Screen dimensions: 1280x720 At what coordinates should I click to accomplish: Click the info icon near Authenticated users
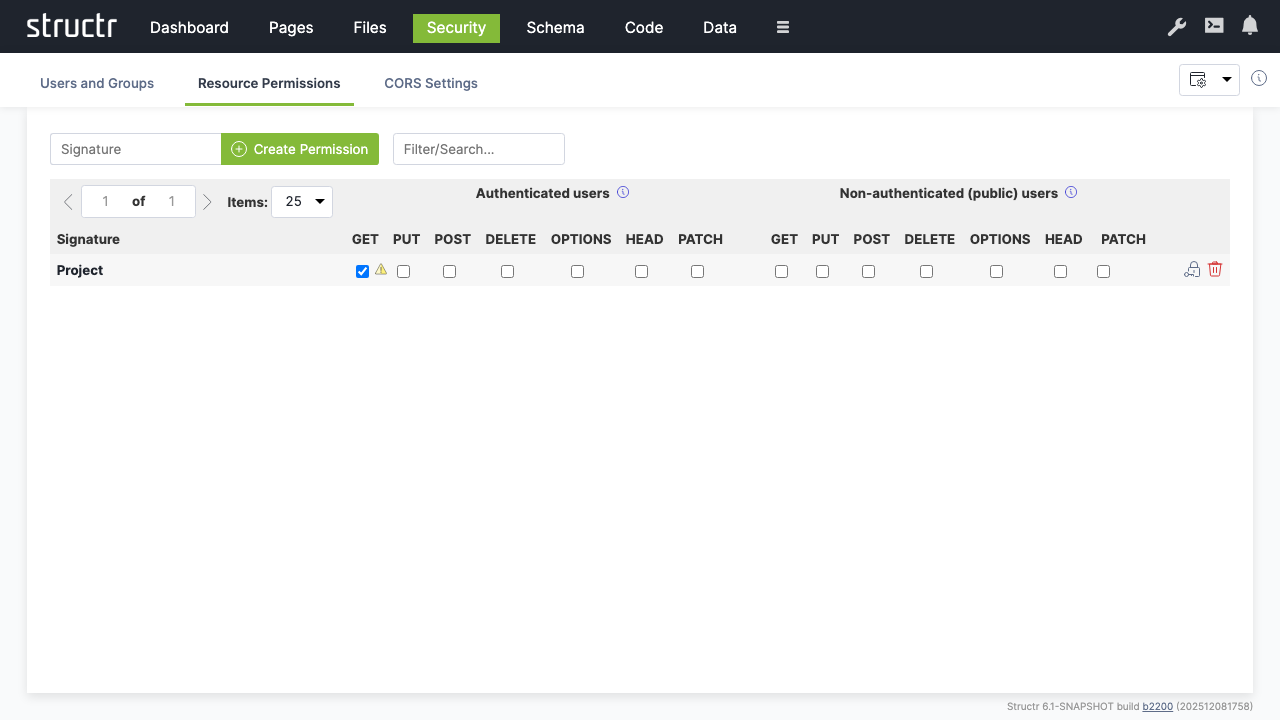623,192
